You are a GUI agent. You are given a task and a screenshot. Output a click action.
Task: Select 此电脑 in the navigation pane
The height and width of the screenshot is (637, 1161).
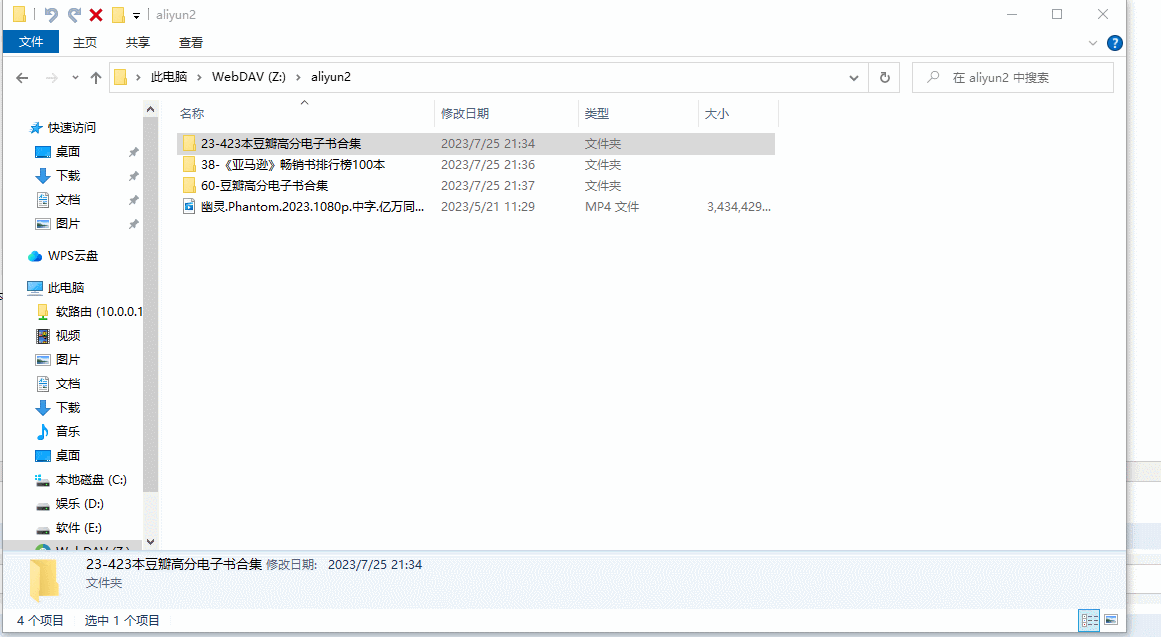tap(66, 287)
